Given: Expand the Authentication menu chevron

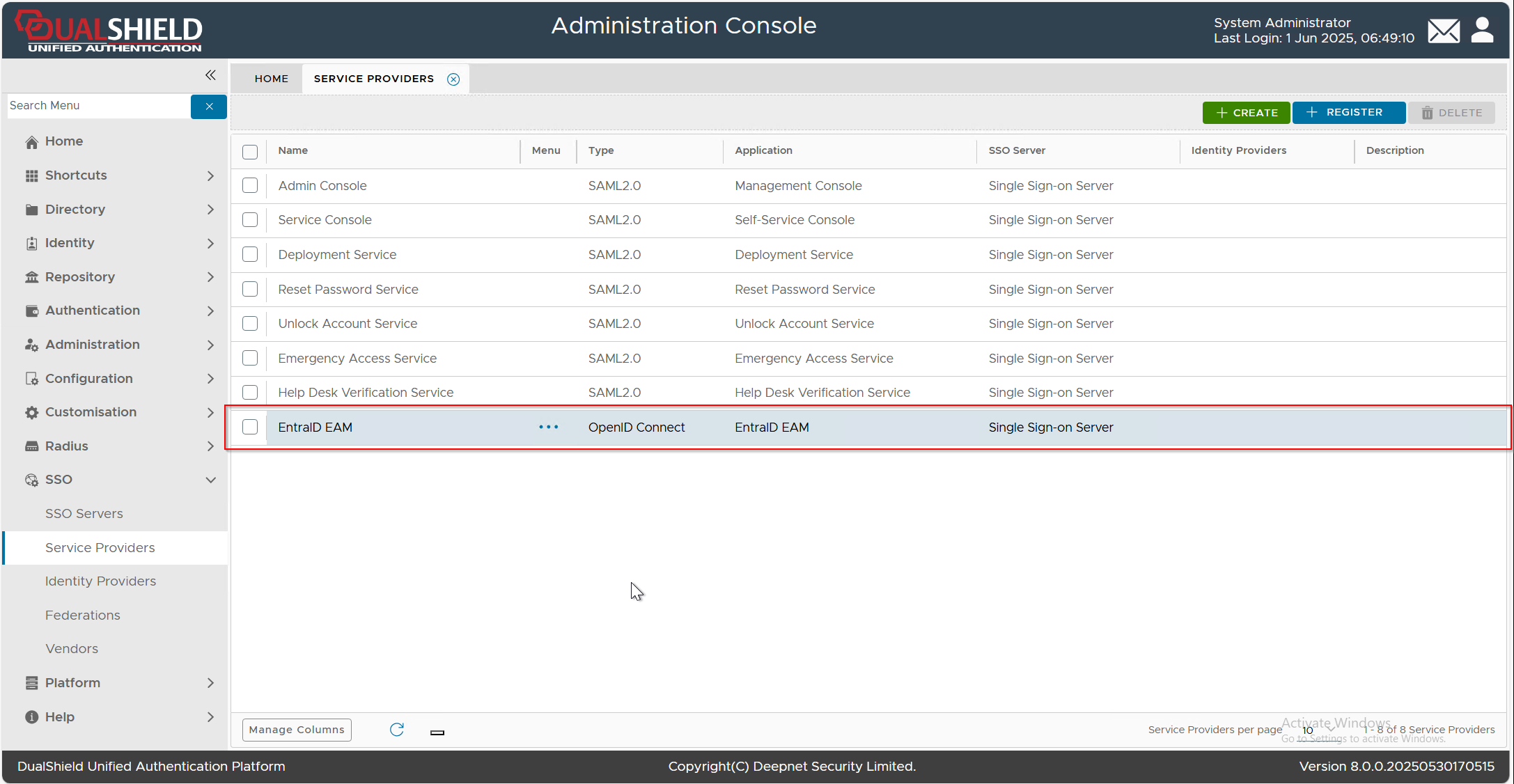Looking at the screenshot, I should (x=210, y=311).
